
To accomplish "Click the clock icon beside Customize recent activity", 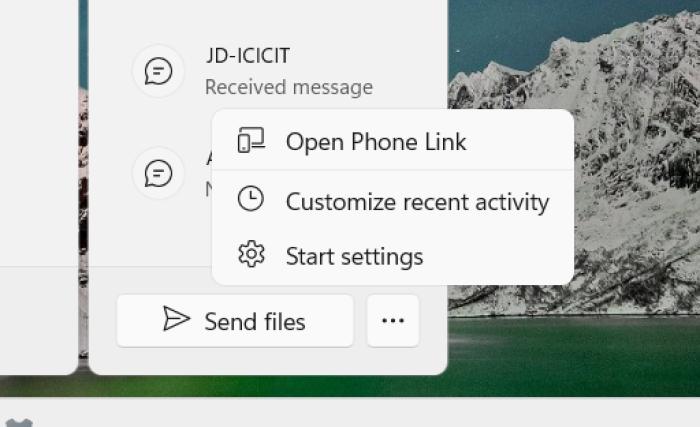I will click(250, 198).
